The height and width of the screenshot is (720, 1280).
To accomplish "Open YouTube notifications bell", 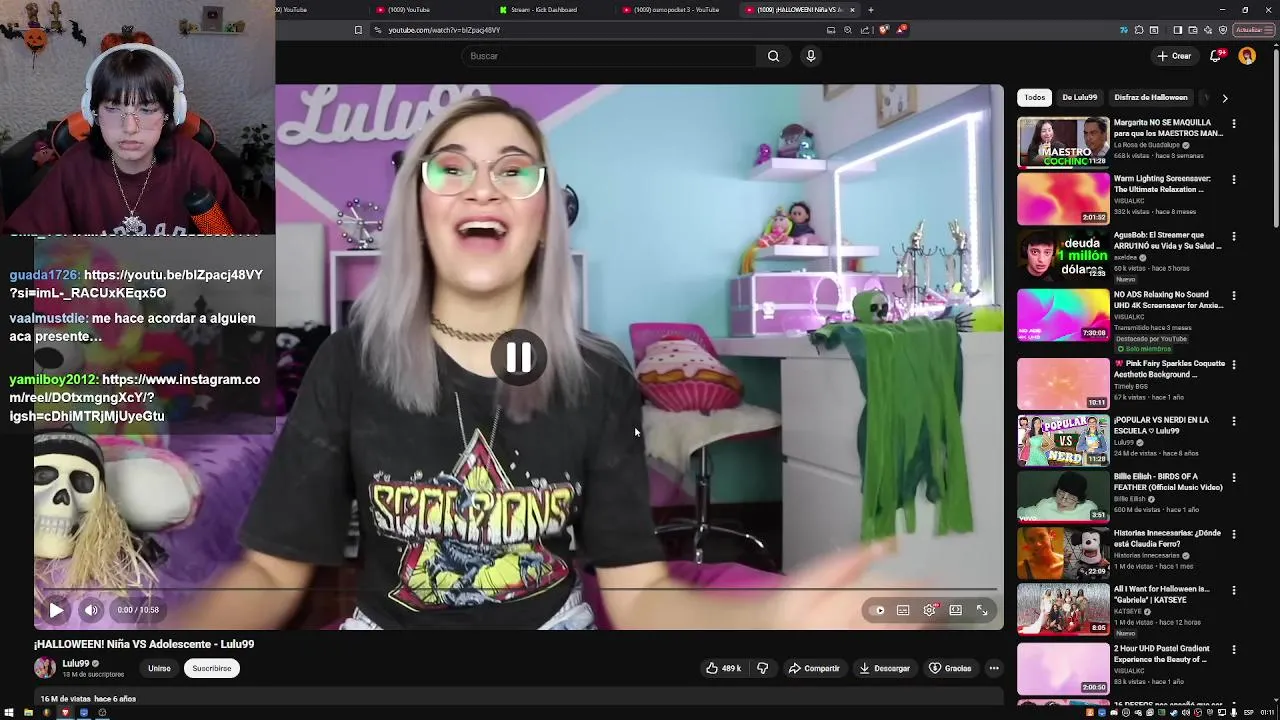I will coord(1216,56).
